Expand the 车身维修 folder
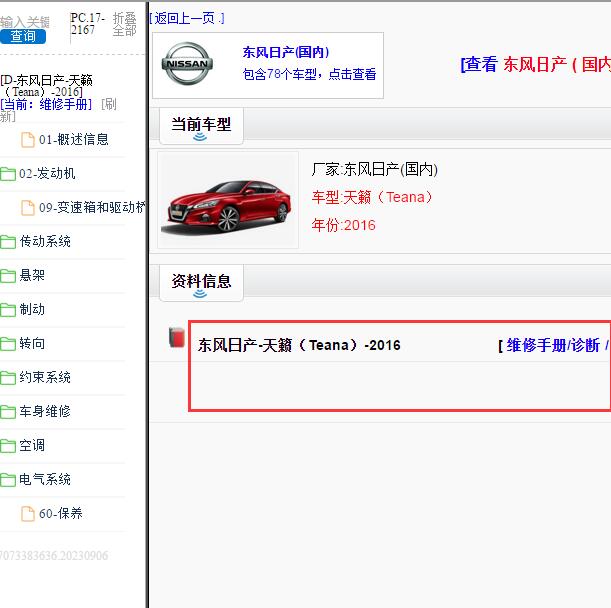The image size is (611, 608). (45, 412)
